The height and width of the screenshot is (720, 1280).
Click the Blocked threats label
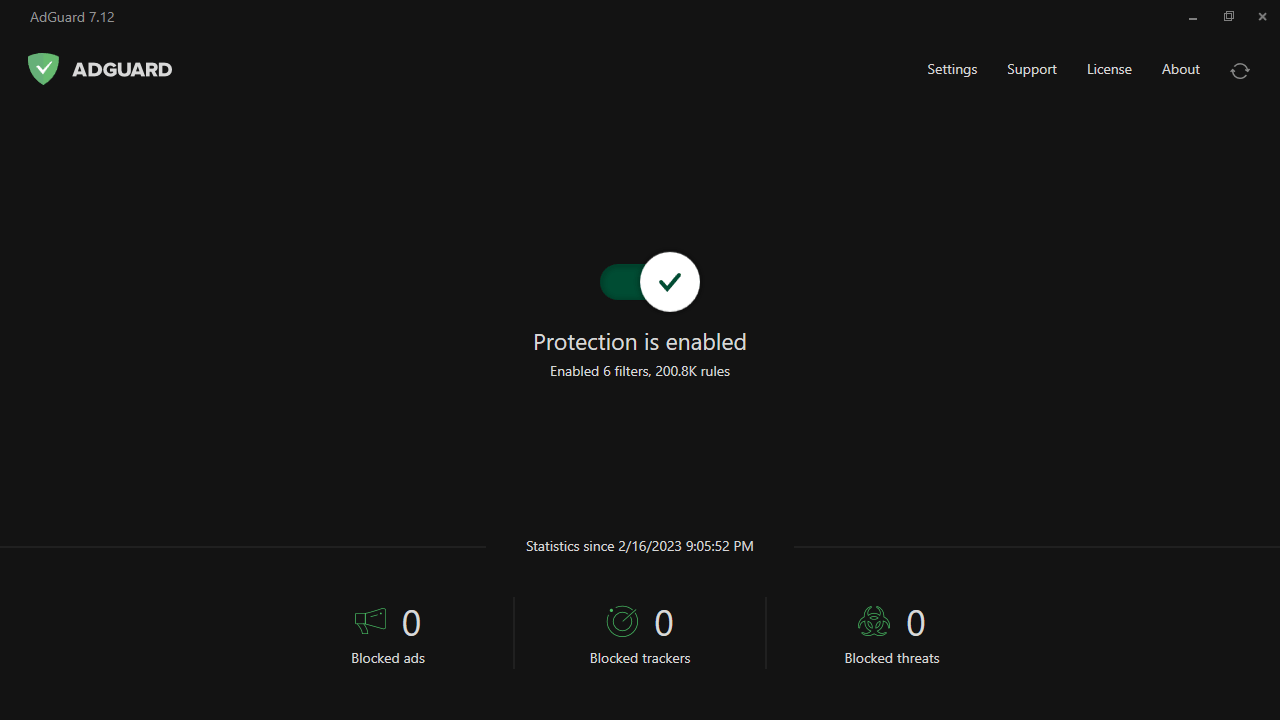[892, 658]
